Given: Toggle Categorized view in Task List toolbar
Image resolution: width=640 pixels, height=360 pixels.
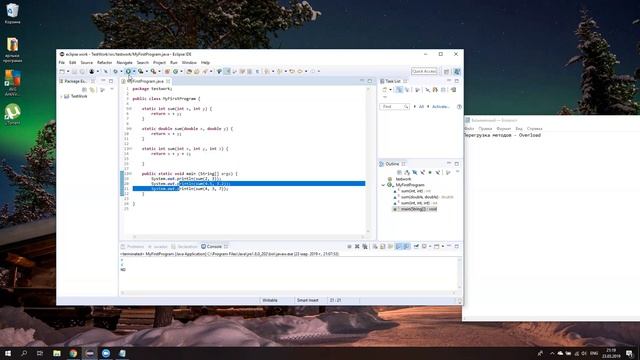Looking at the screenshot, I should pos(399,90).
